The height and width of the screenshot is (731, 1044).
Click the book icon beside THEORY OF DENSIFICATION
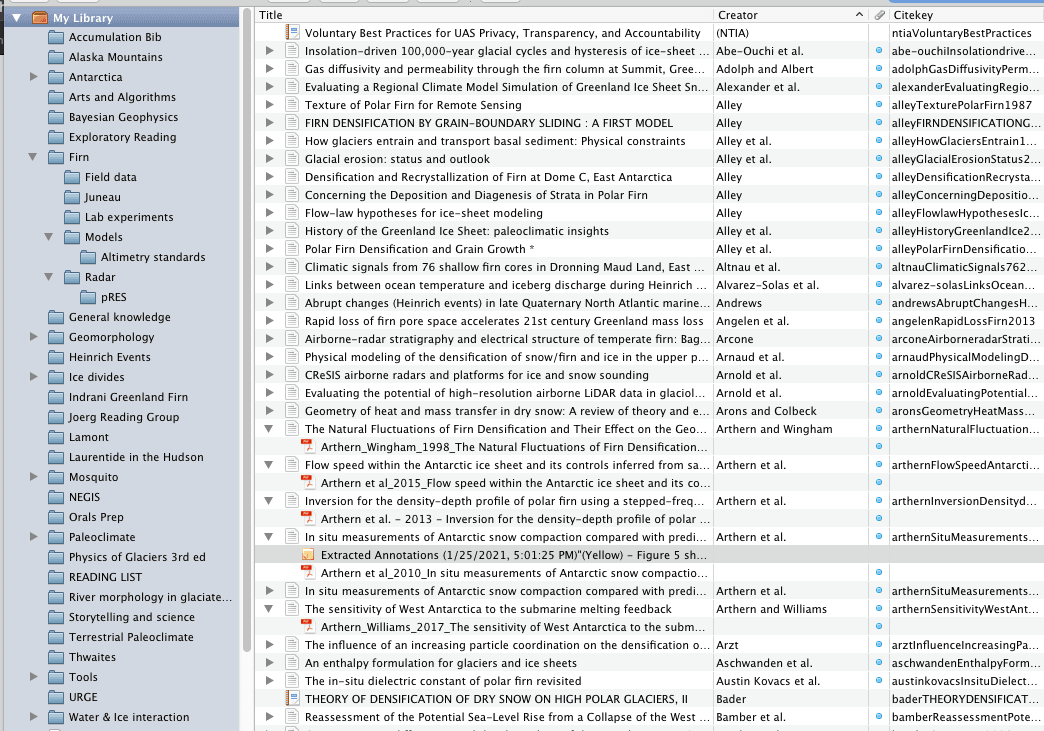[293, 698]
